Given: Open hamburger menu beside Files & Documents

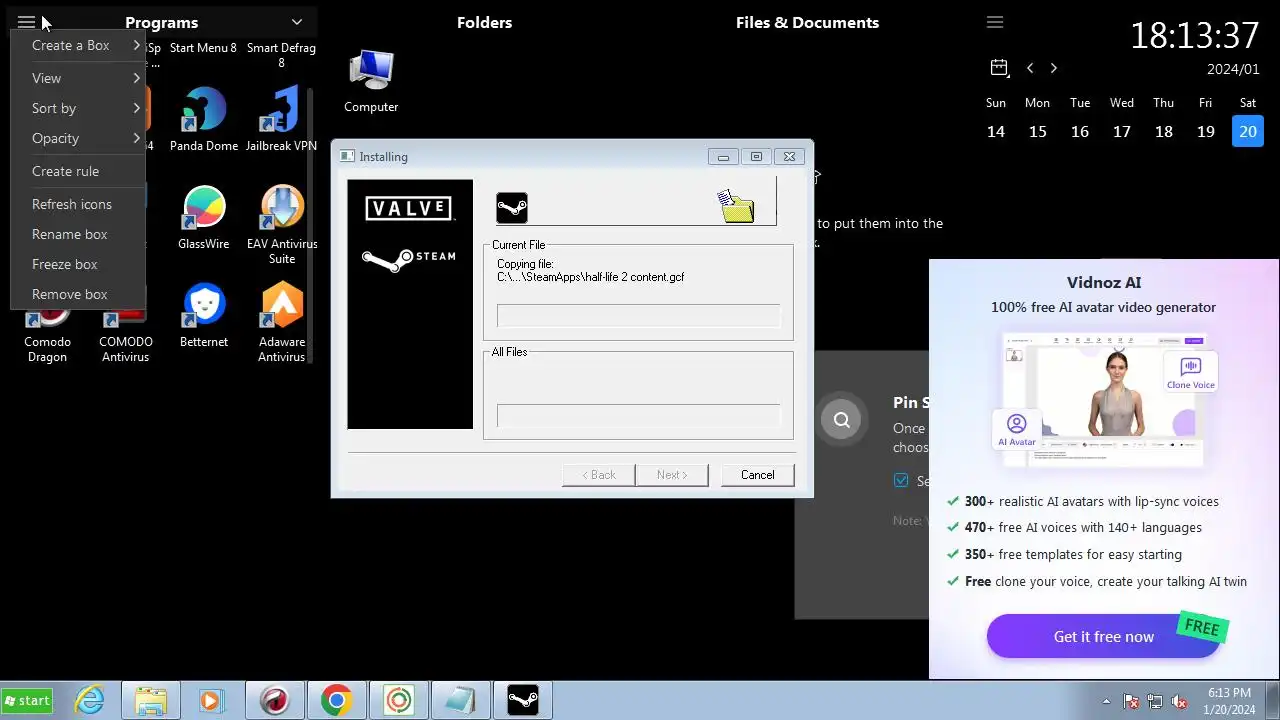Looking at the screenshot, I should (994, 22).
